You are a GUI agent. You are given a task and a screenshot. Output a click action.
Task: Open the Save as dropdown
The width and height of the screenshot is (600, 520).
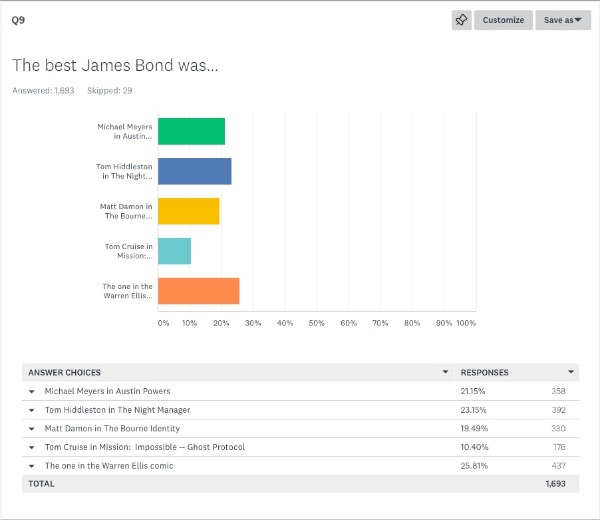563,20
